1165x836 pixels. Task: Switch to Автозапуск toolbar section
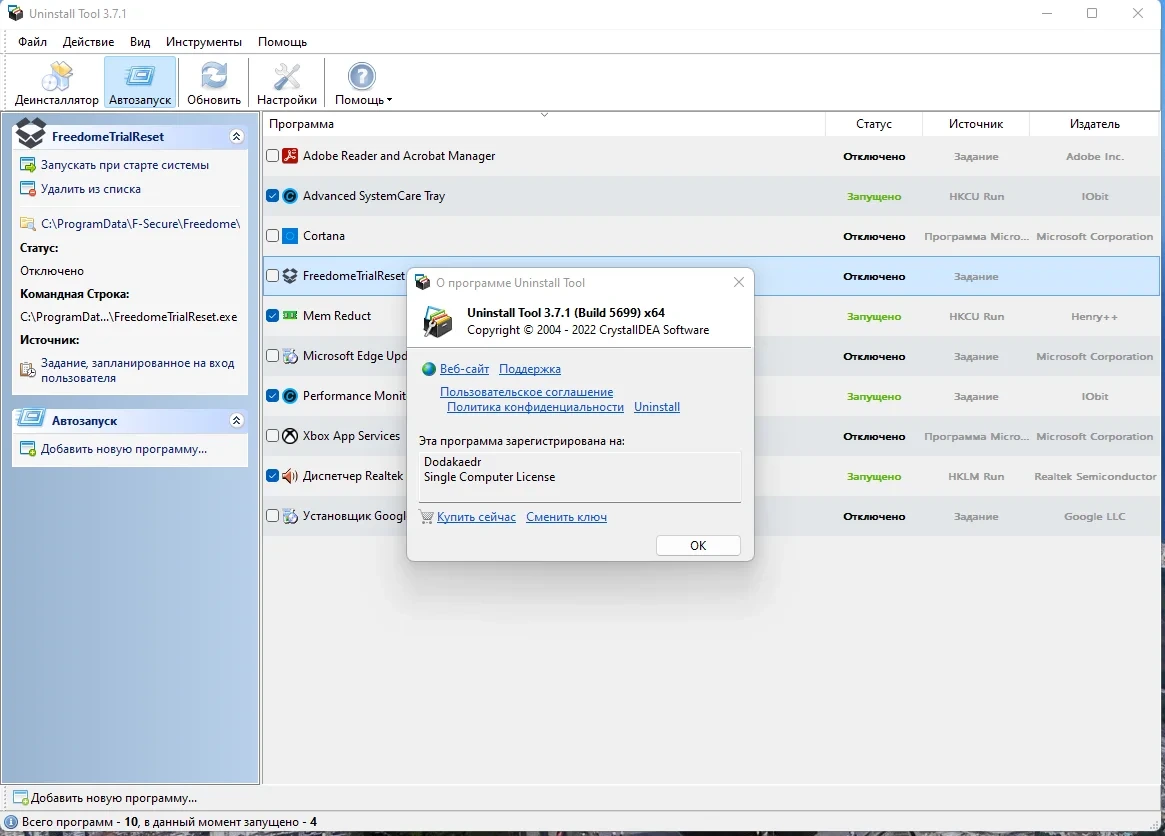pyautogui.click(x=140, y=83)
